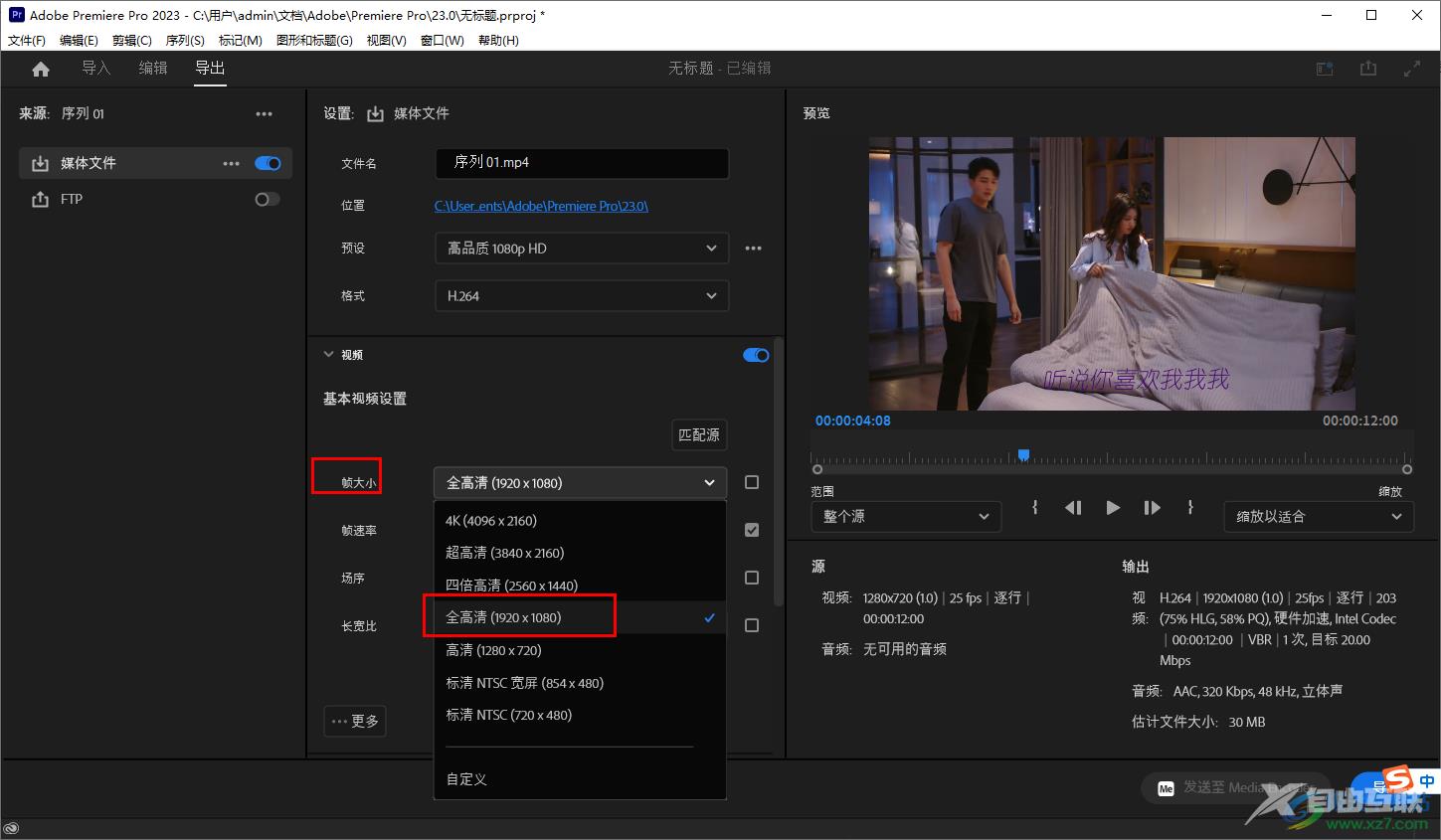Click FTP upload icon

40,200
